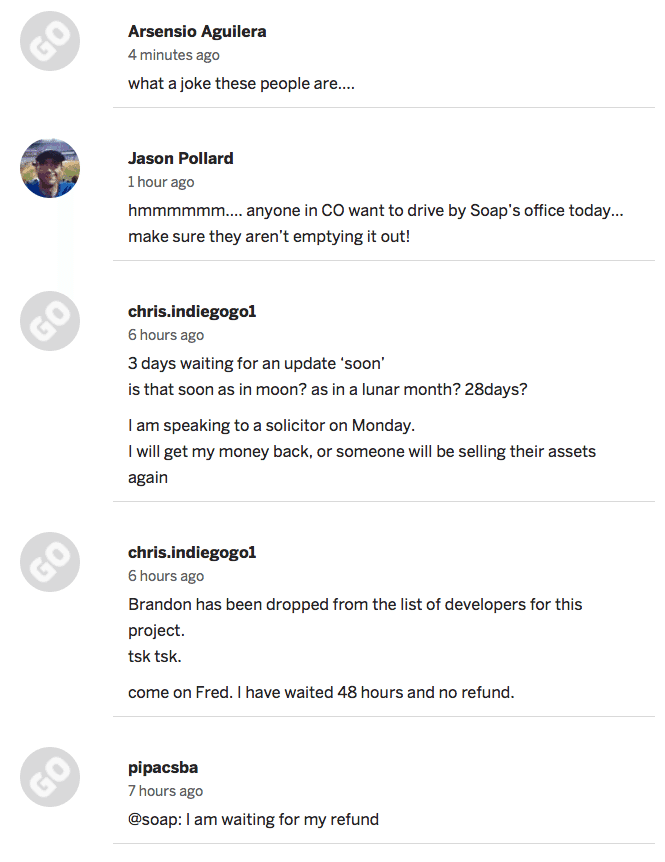The height and width of the screenshot is (862, 665).
Task: Click the '@soap: I am waiting for my refund' comment
Action: pyautogui.click(x=253, y=819)
